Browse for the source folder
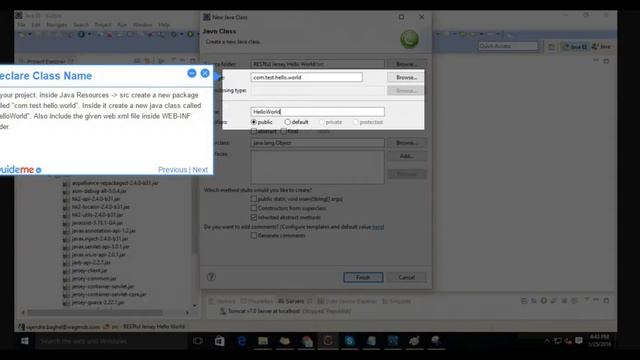 406,64
